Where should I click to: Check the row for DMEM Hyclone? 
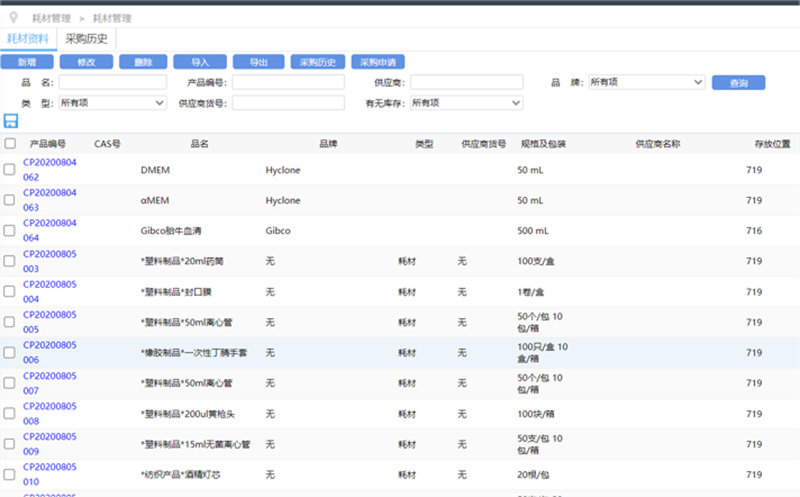coord(10,170)
